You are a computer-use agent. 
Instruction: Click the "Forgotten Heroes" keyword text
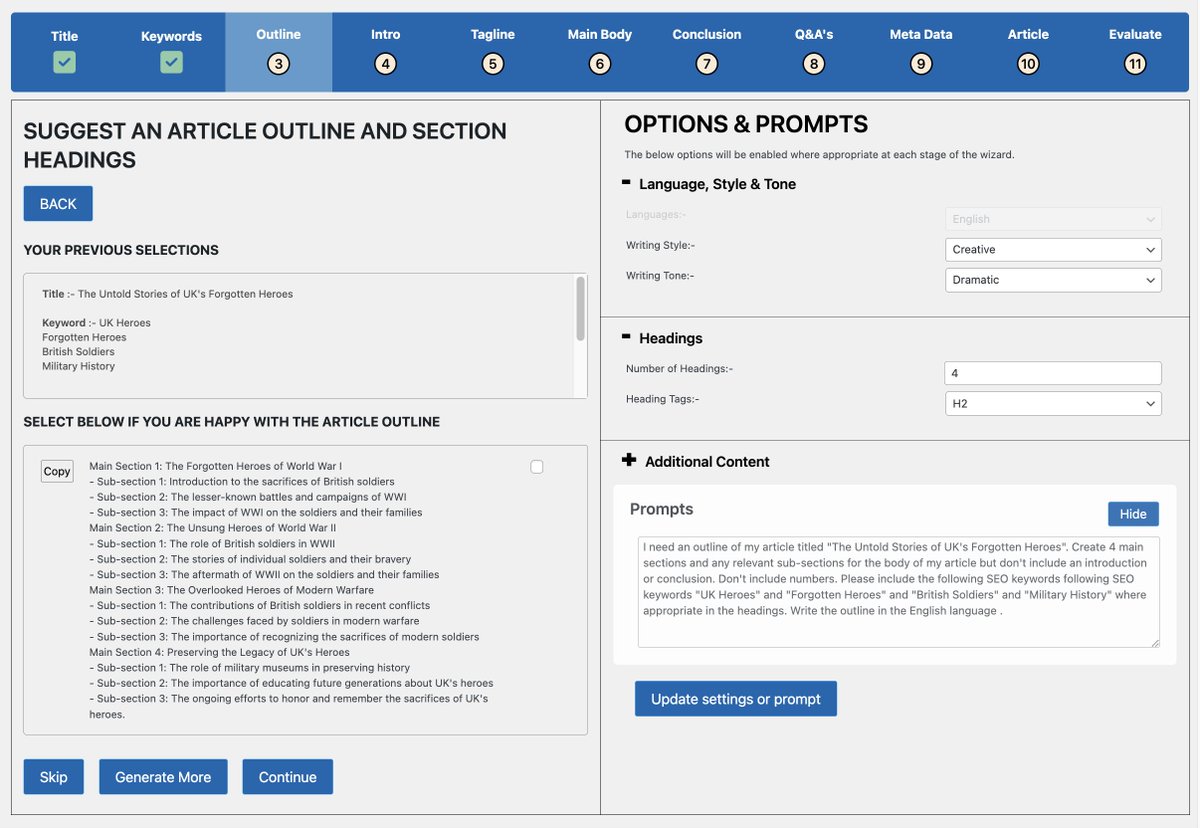(x=84, y=337)
